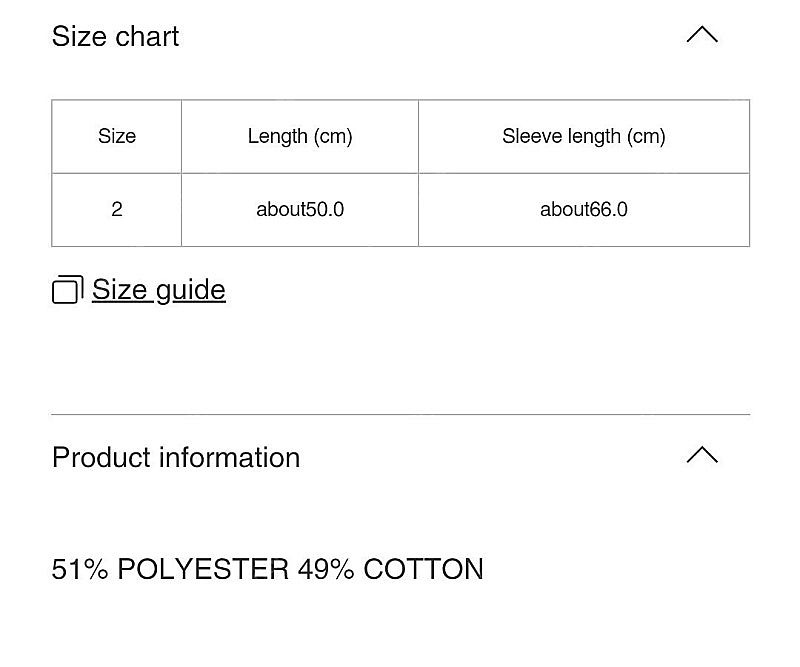Click the about66.0 sleeve length cell
Screen dimensions: 800x667
click(x=584, y=210)
